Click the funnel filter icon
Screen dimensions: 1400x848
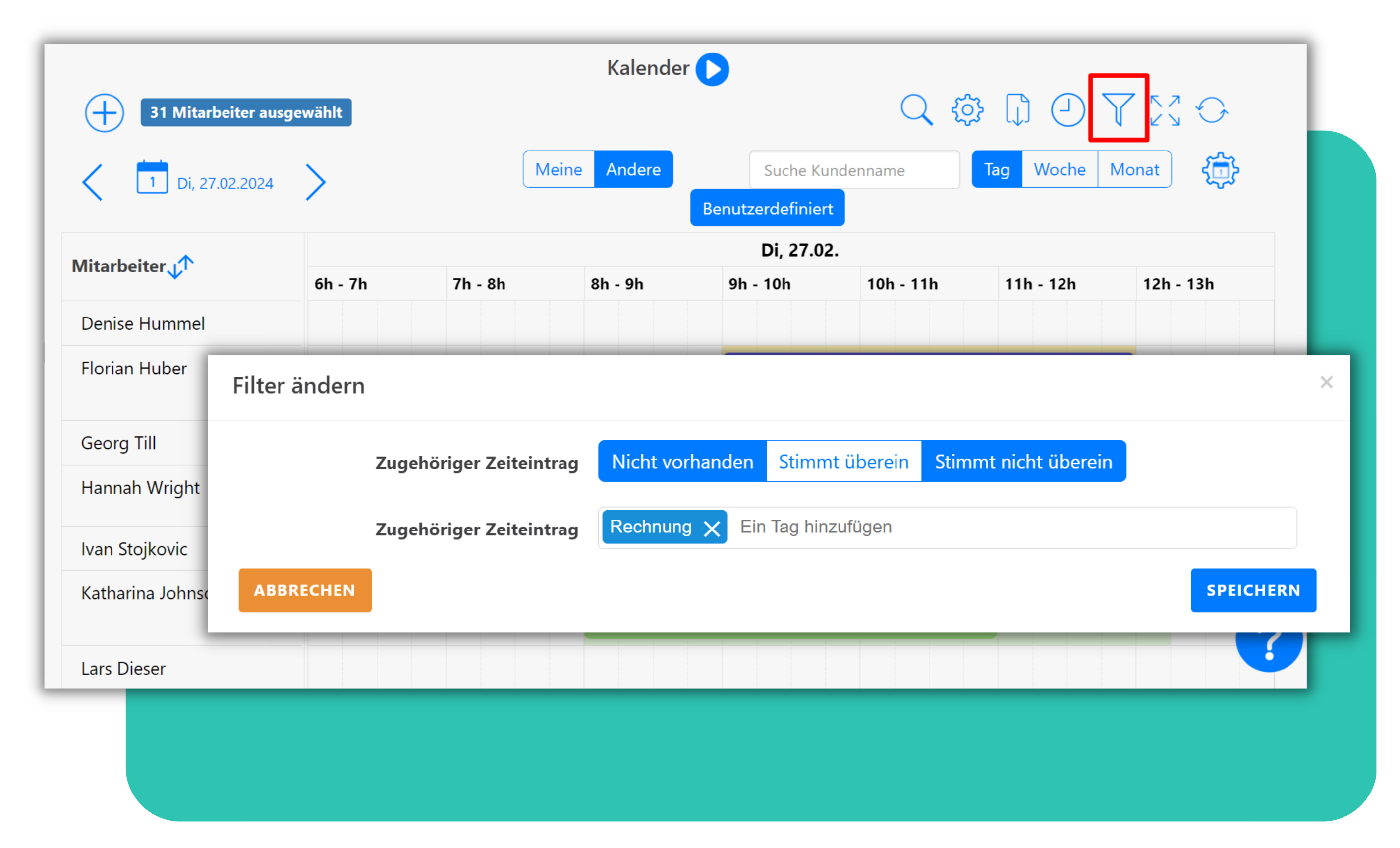pos(1118,108)
